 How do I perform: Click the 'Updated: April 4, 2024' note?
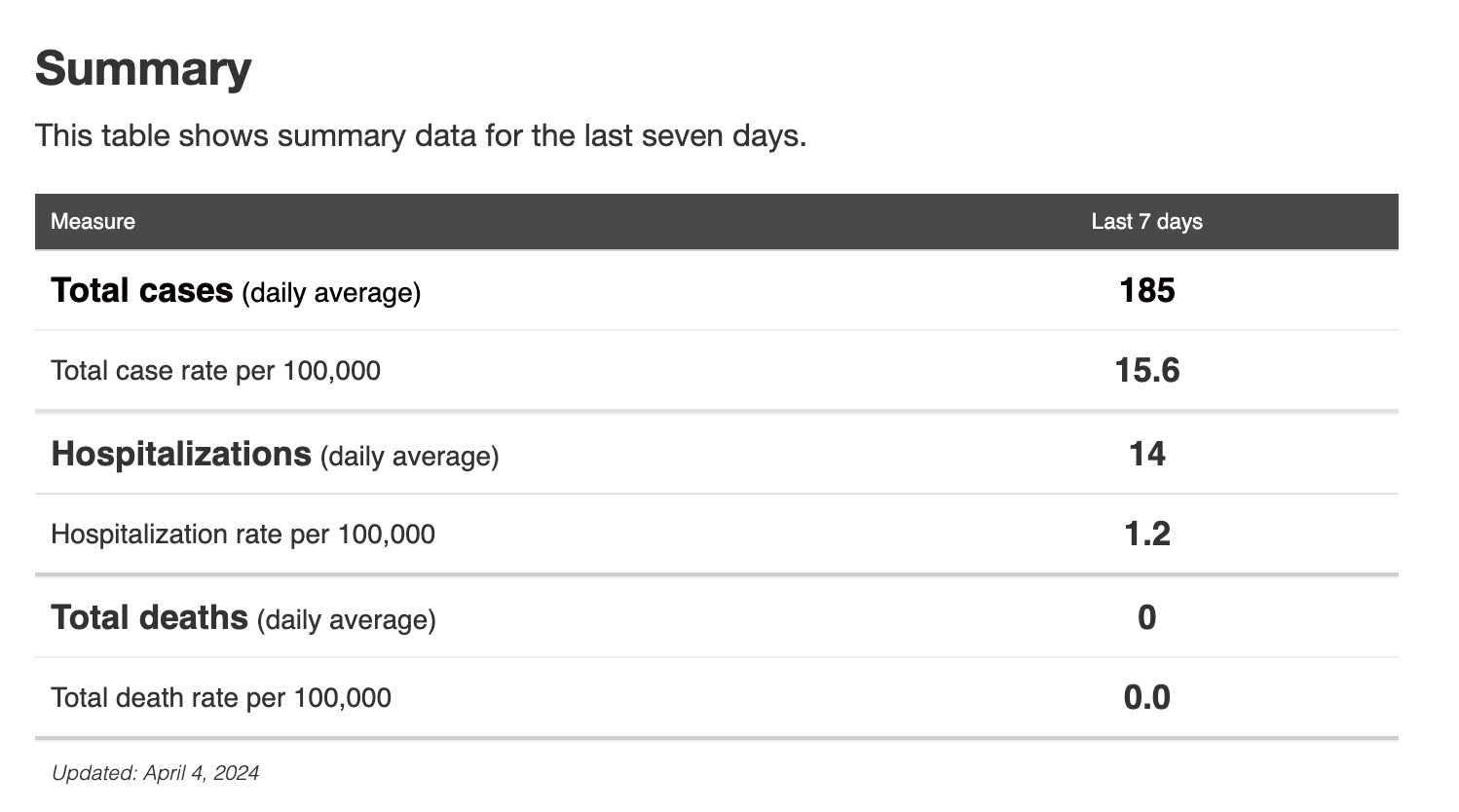coord(155,773)
